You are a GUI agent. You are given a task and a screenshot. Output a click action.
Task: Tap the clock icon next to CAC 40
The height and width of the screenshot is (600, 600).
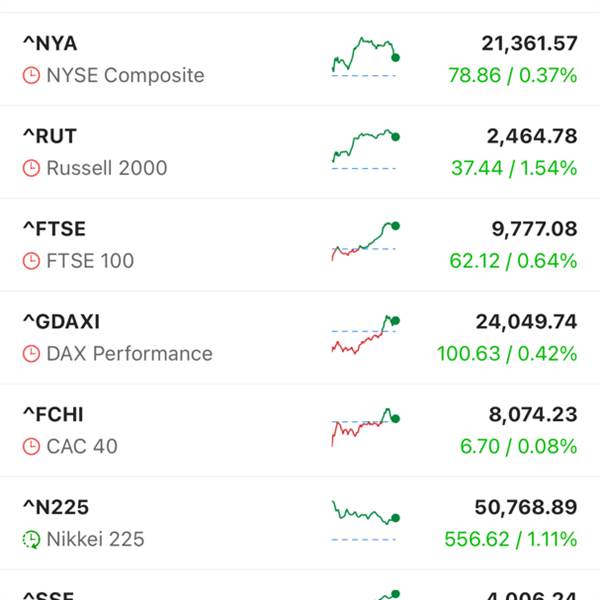(x=32, y=447)
